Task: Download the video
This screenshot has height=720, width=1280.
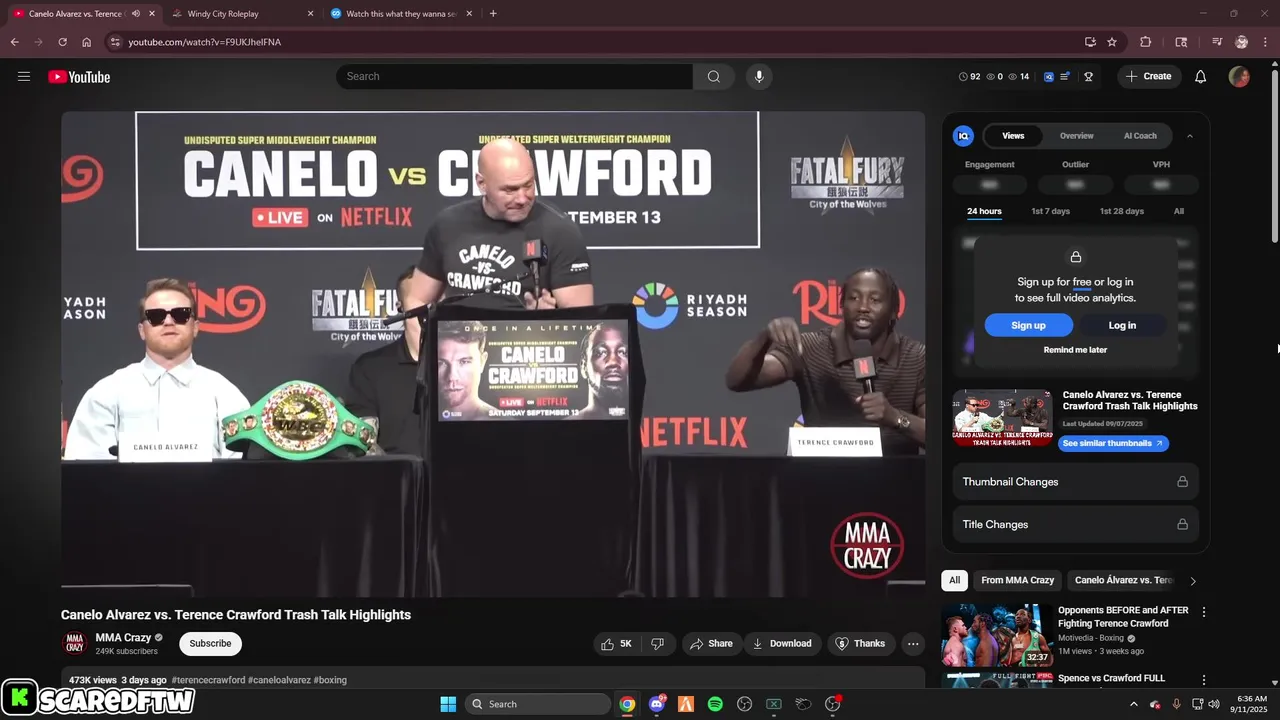Action: click(x=782, y=643)
